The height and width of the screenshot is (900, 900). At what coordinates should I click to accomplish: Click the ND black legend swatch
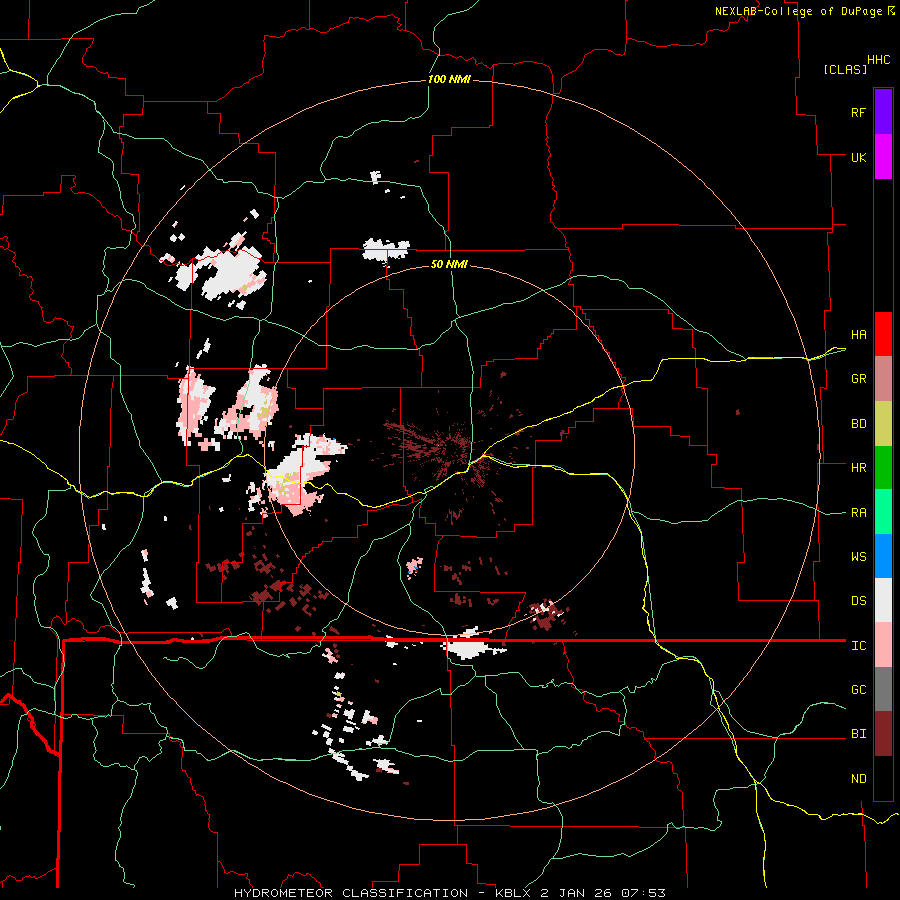coord(883,778)
